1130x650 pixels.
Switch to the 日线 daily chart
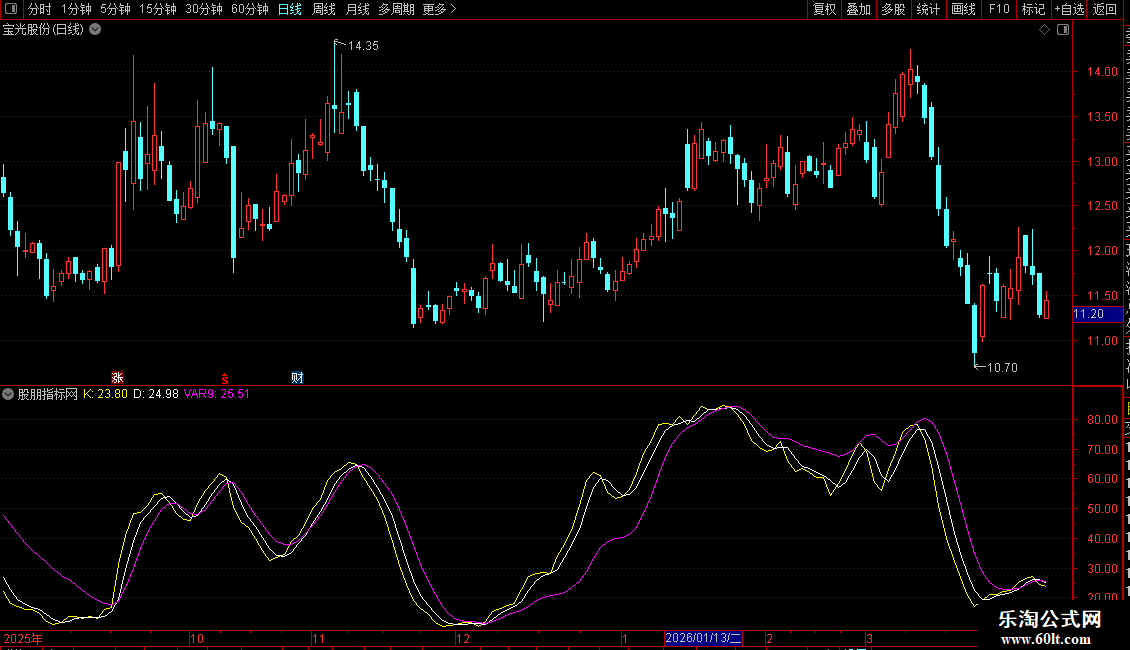pos(290,9)
